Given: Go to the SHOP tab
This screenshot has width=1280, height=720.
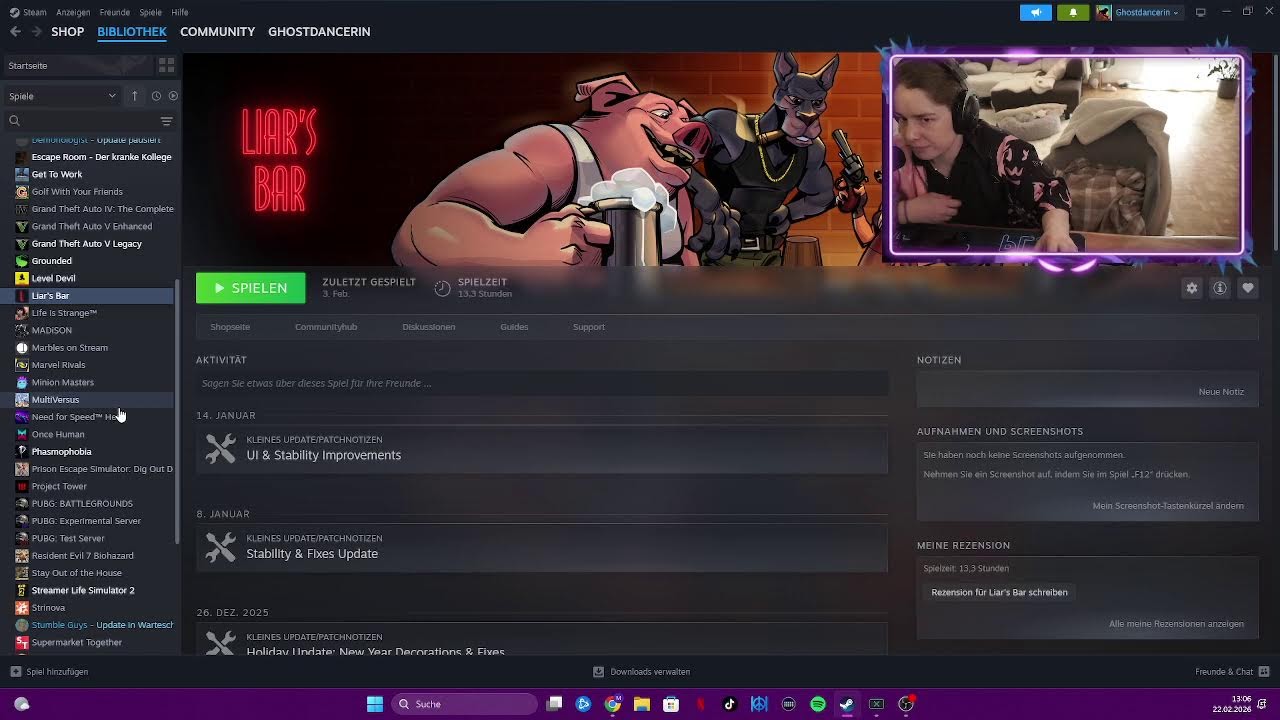Looking at the screenshot, I should [x=68, y=32].
